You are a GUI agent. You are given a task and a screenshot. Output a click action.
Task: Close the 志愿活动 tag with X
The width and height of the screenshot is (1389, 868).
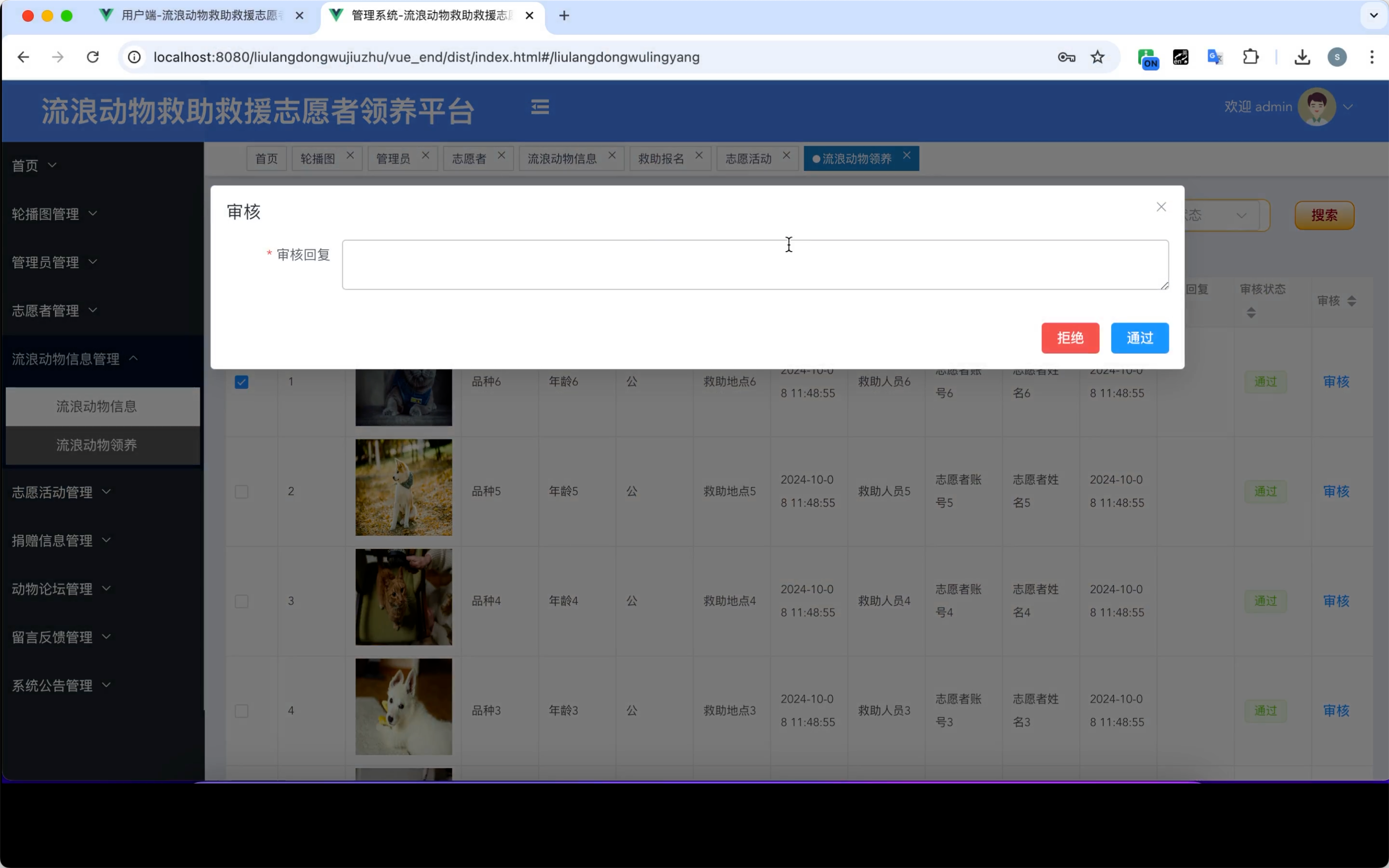(786, 155)
